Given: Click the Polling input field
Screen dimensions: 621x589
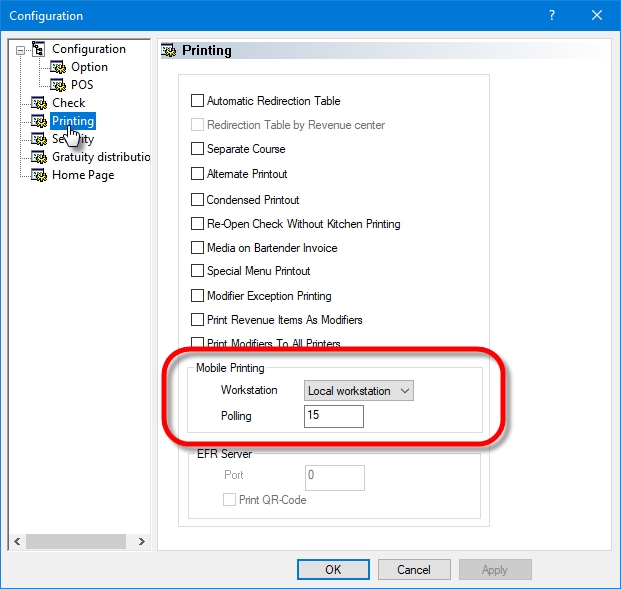Looking at the screenshot, I should pyautogui.click(x=334, y=415).
